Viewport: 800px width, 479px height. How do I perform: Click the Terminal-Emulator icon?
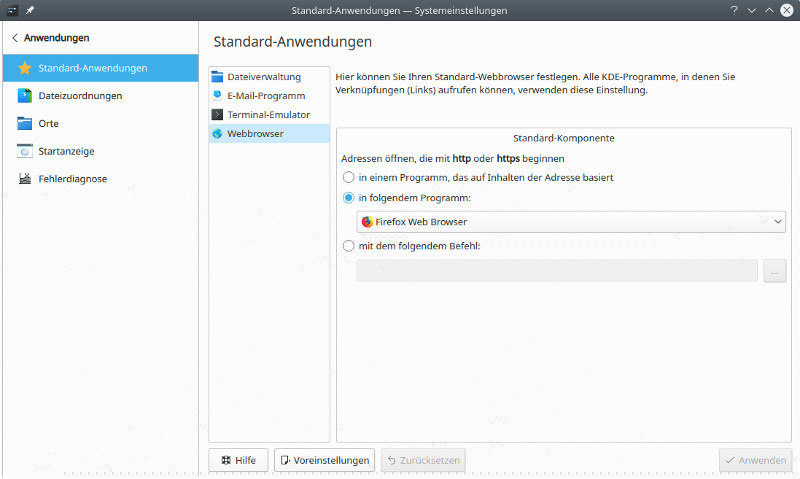(218, 115)
